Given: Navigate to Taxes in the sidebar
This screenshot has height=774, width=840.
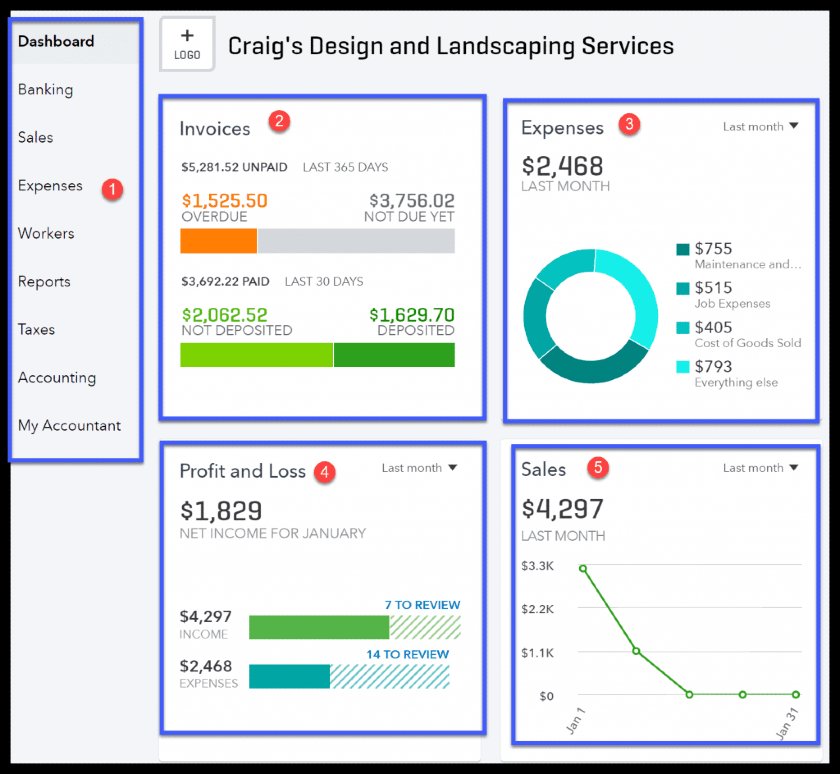Looking at the screenshot, I should click(x=36, y=329).
